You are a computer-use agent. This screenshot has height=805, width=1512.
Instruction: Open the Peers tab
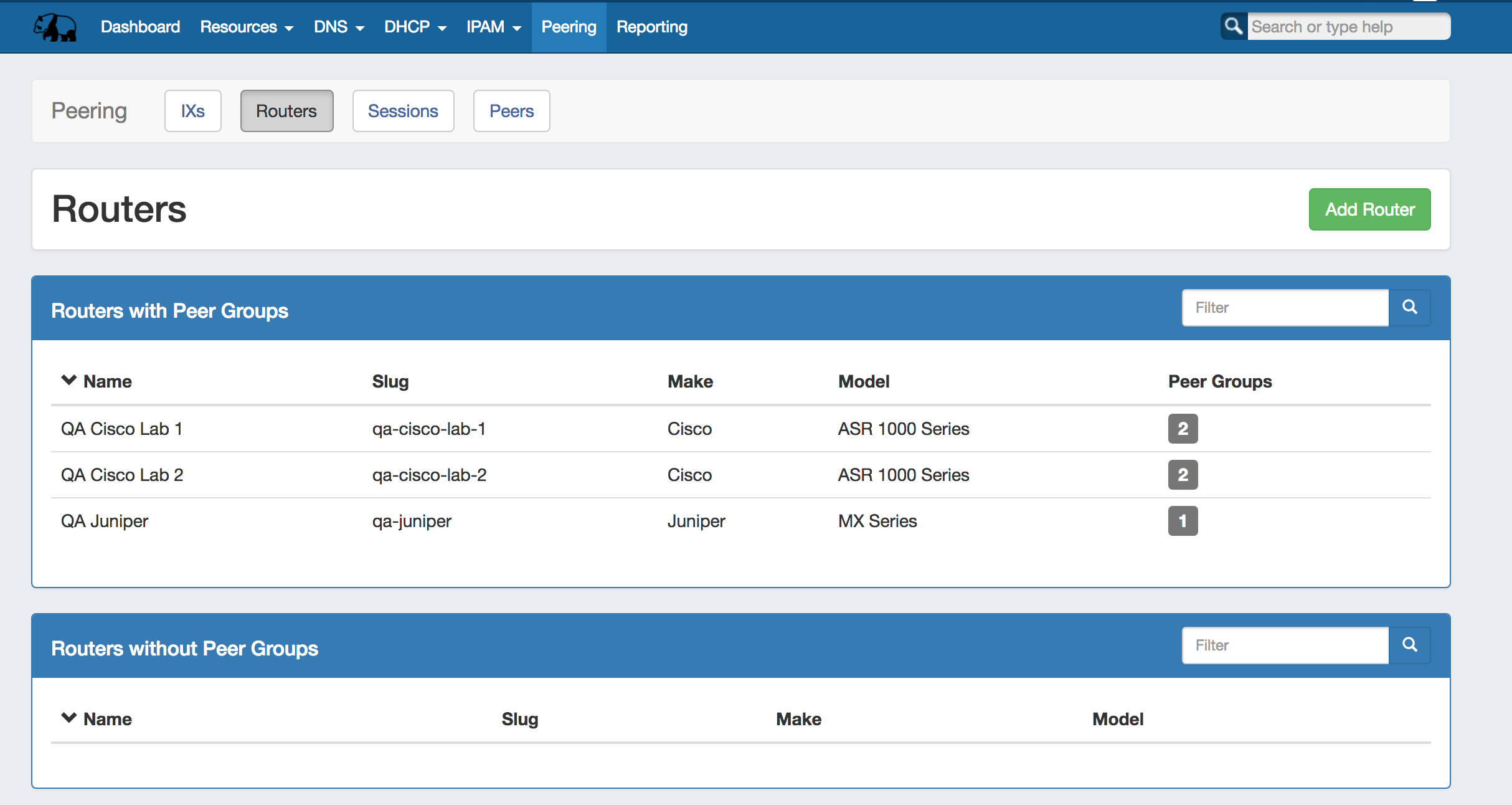pos(511,111)
